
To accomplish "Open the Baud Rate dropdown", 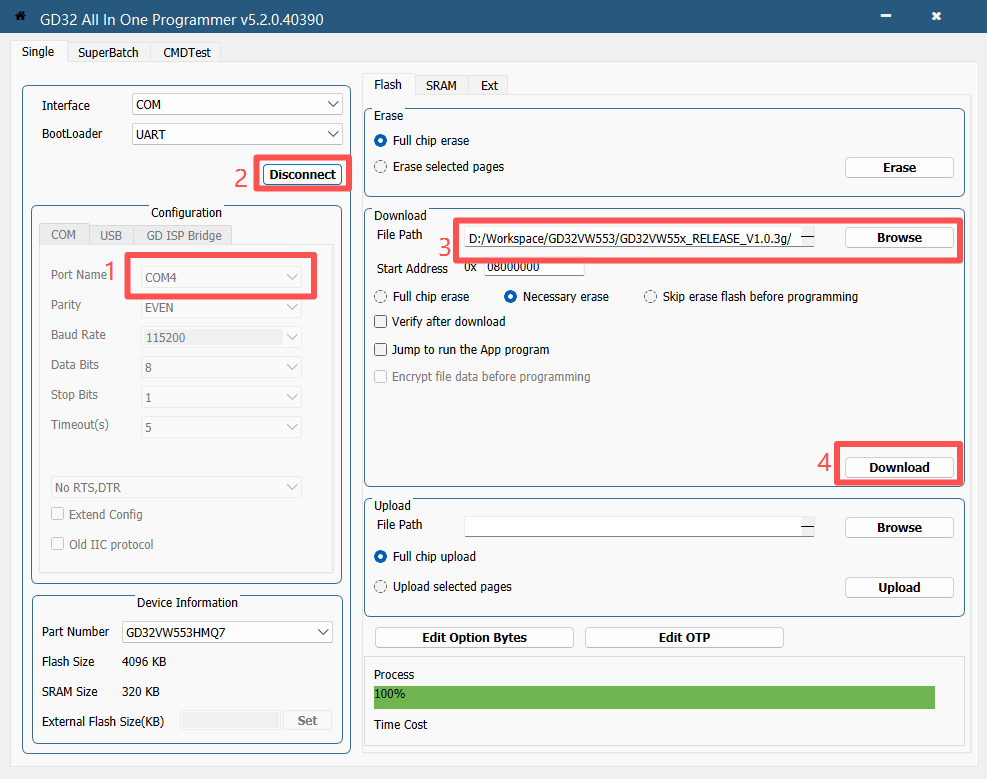I will tap(222, 337).
